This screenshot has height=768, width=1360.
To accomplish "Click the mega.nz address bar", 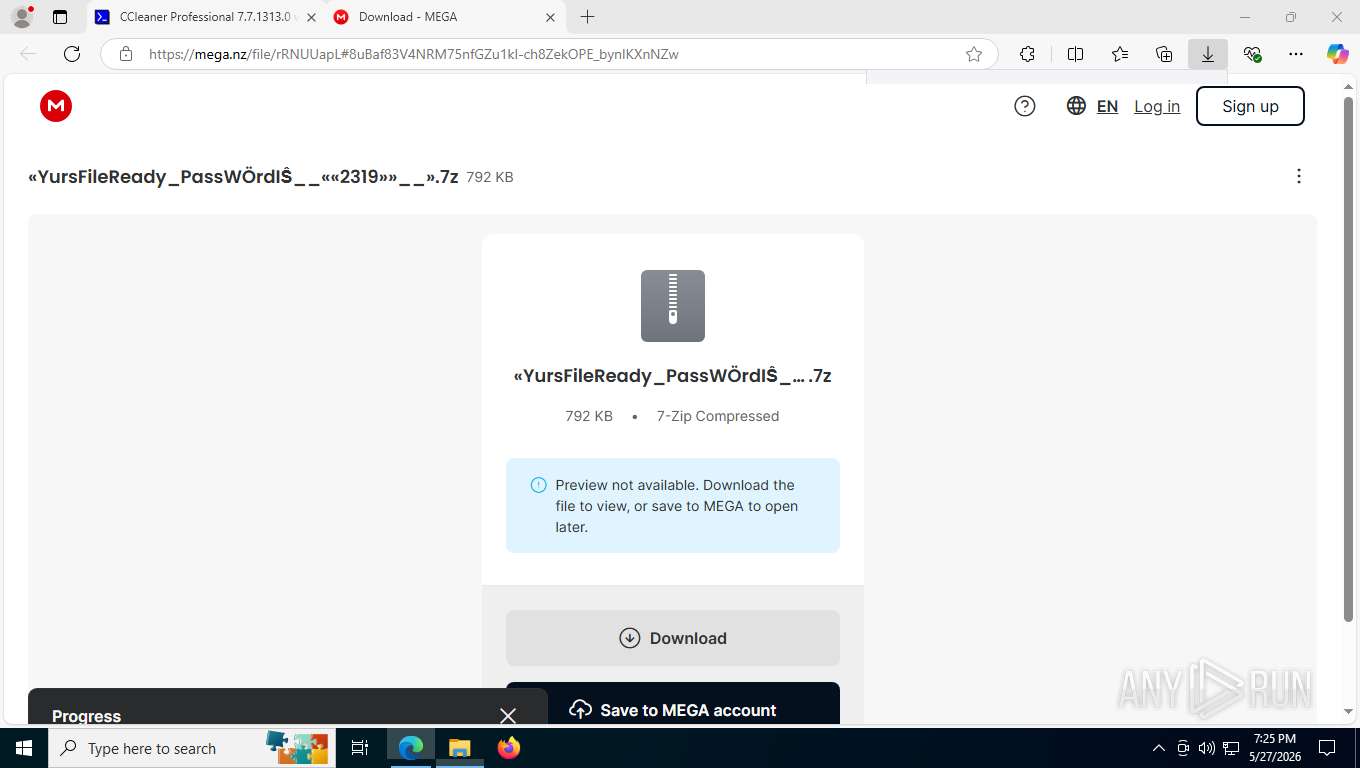I will 550,54.
